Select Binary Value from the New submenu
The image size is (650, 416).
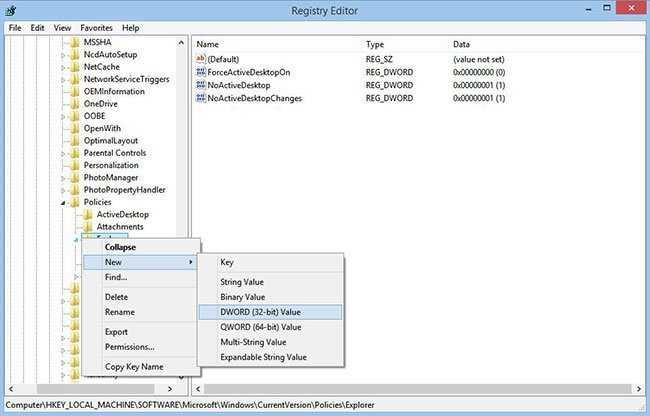tap(271, 297)
